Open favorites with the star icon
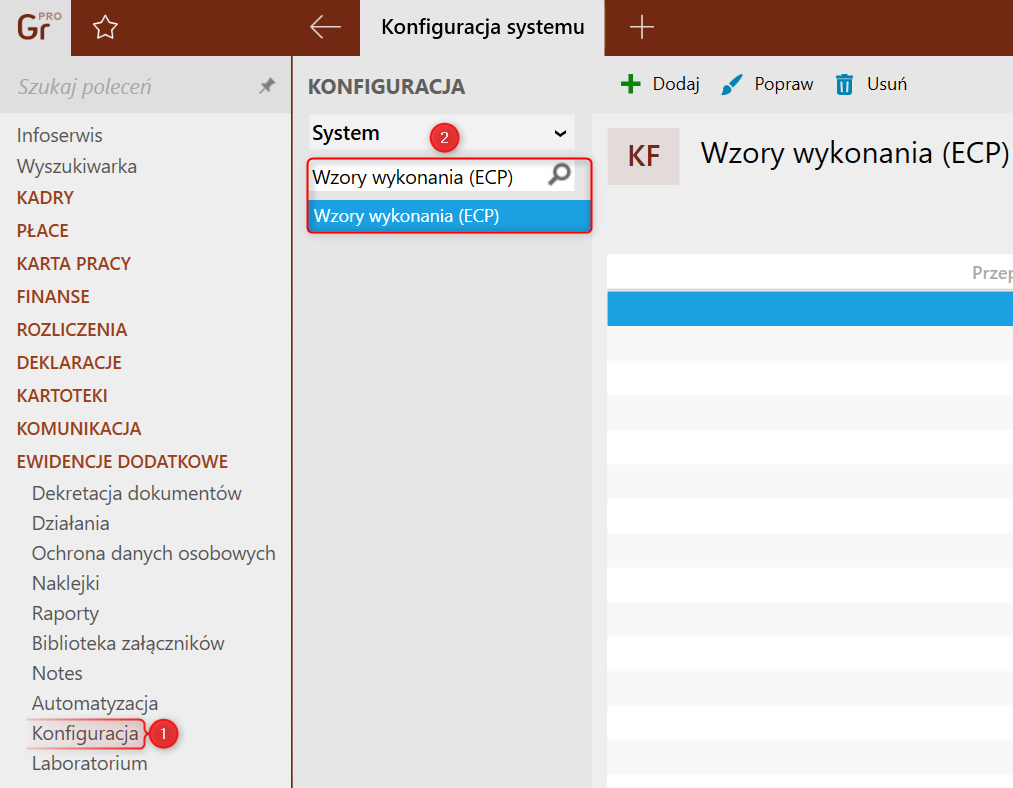 coord(105,27)
